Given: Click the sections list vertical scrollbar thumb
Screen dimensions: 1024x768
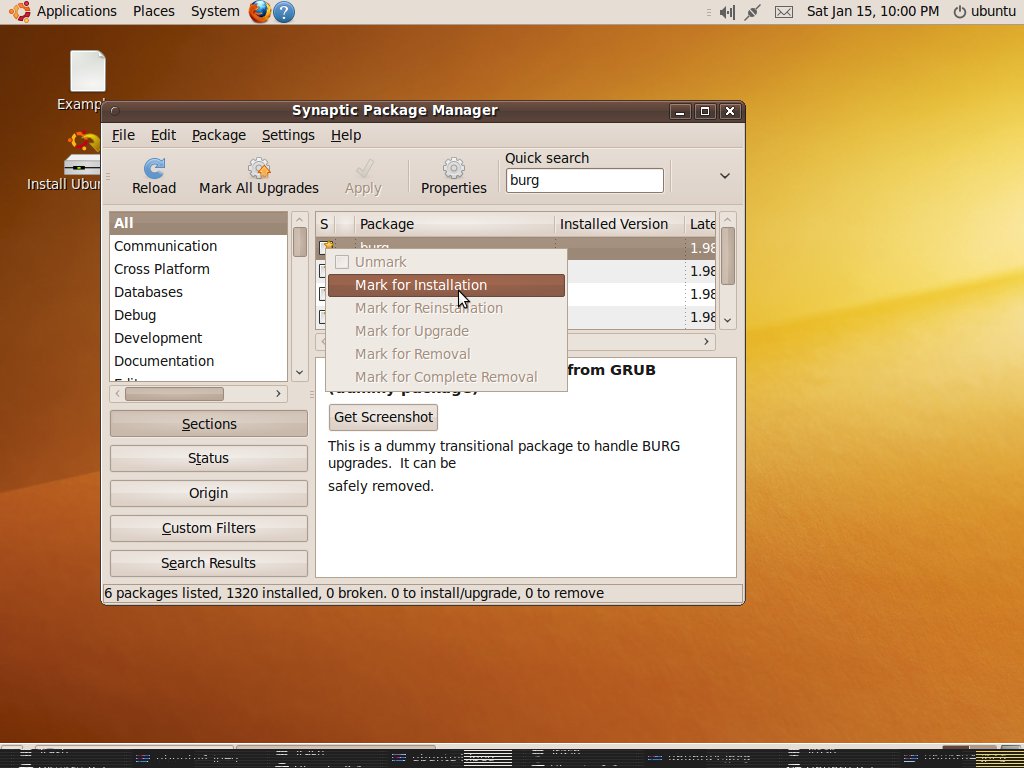Looking at the screenshot, I should [x=300, y=242].
